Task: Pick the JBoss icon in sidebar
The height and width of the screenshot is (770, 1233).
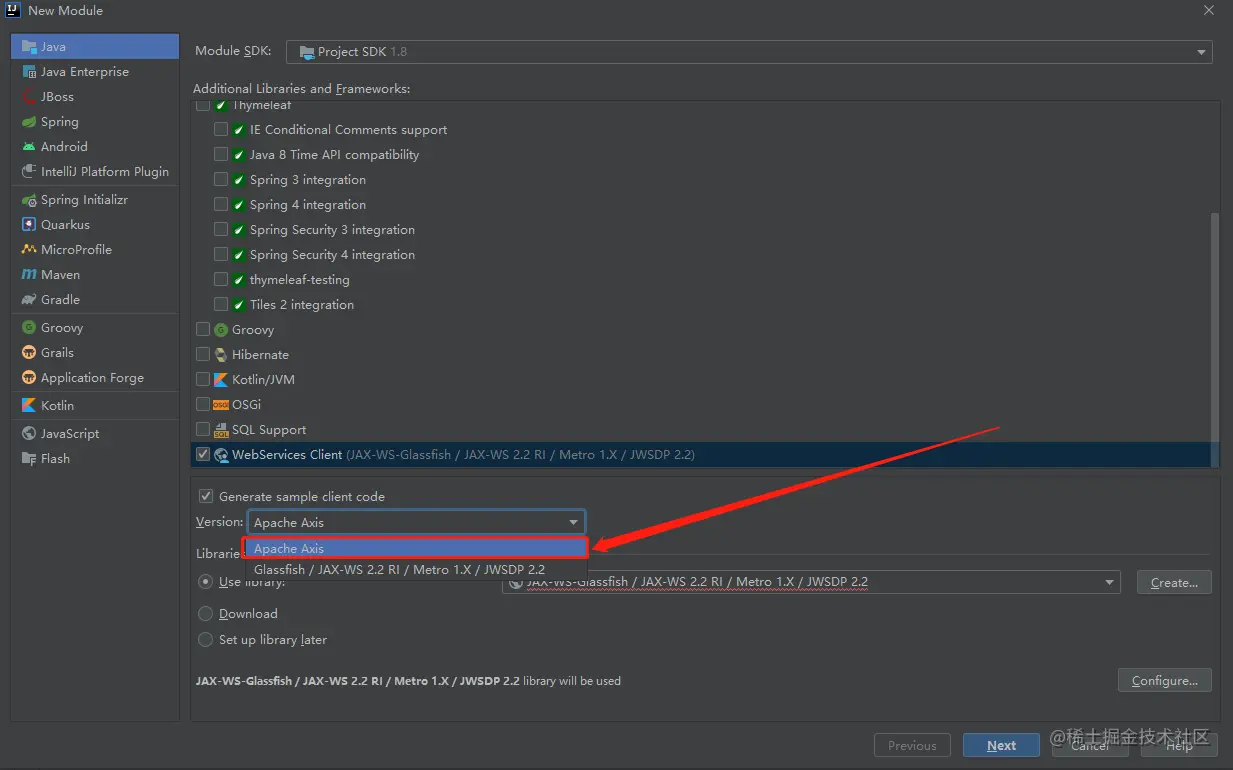Action: pyautogui.click(x=29, y=97)
